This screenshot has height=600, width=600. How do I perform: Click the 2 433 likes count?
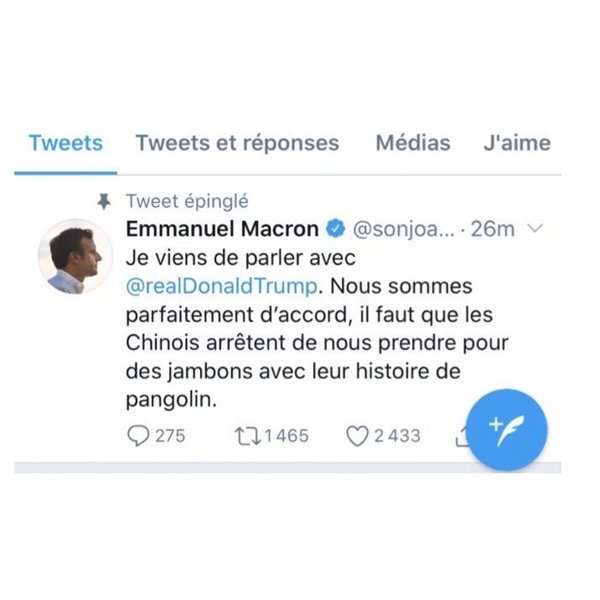pyautogui.click(x=397, y=435)
